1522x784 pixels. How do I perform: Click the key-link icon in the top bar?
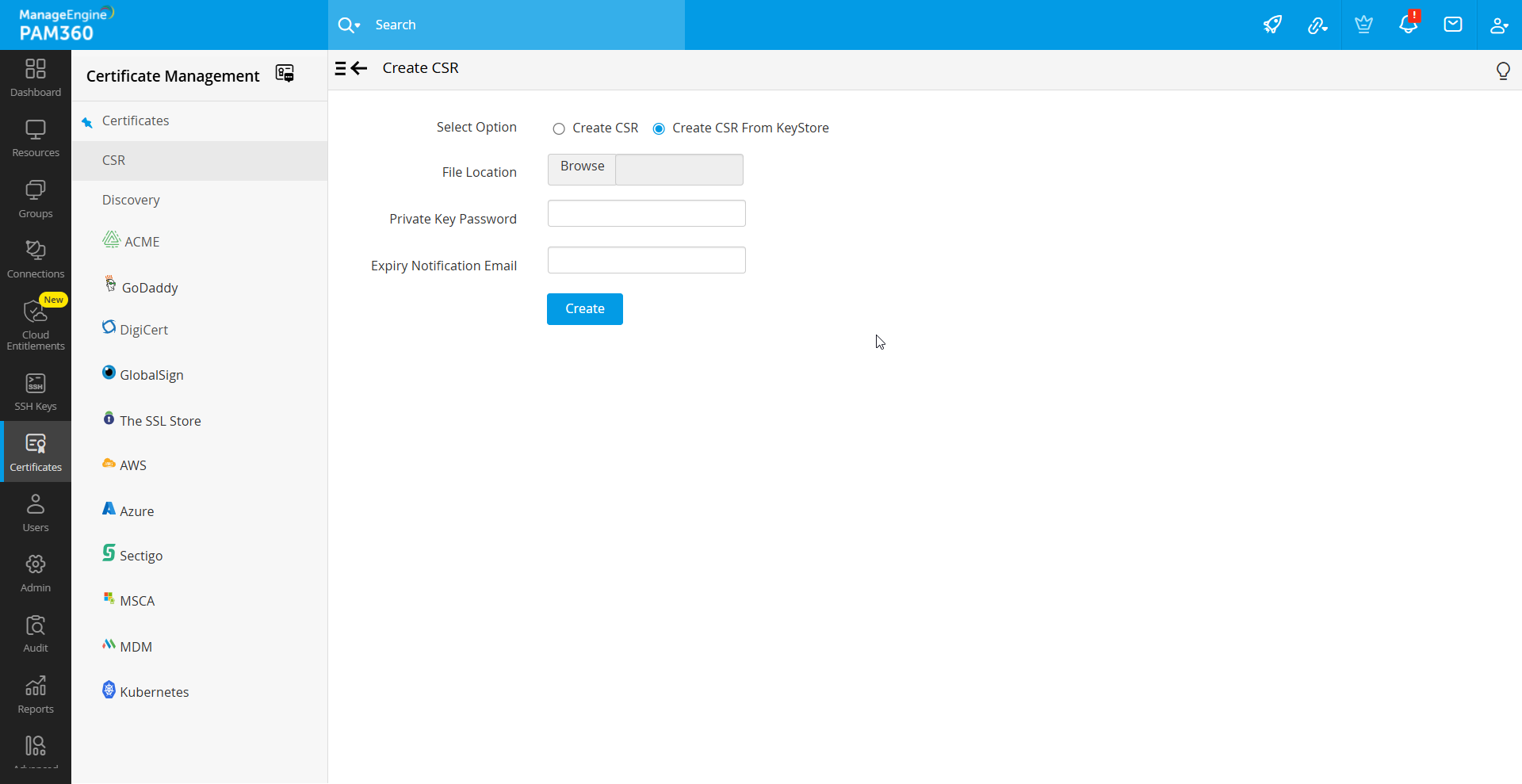[1317, 25]
